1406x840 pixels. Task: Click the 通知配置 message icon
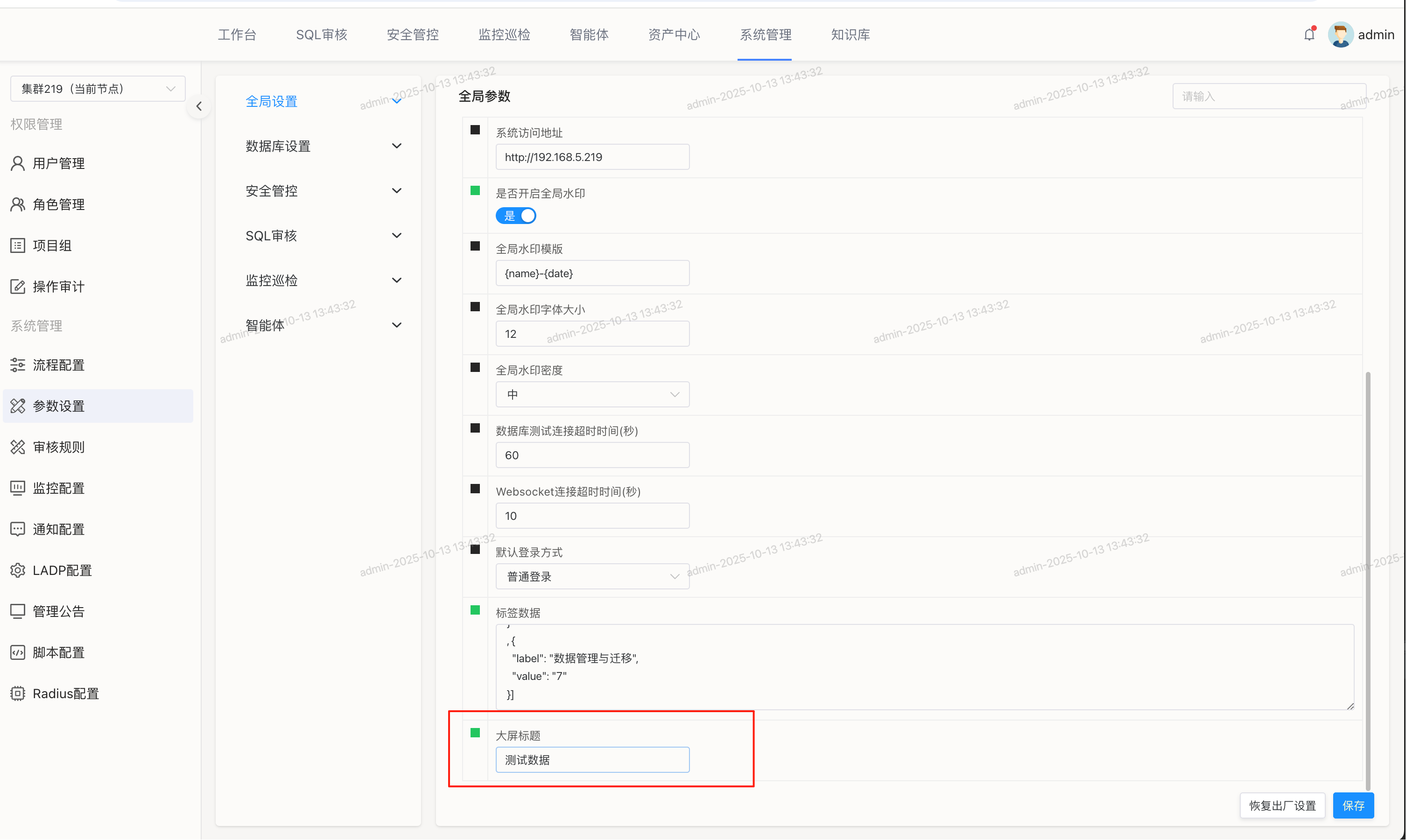pyautogui.click(x=18, y=529)
